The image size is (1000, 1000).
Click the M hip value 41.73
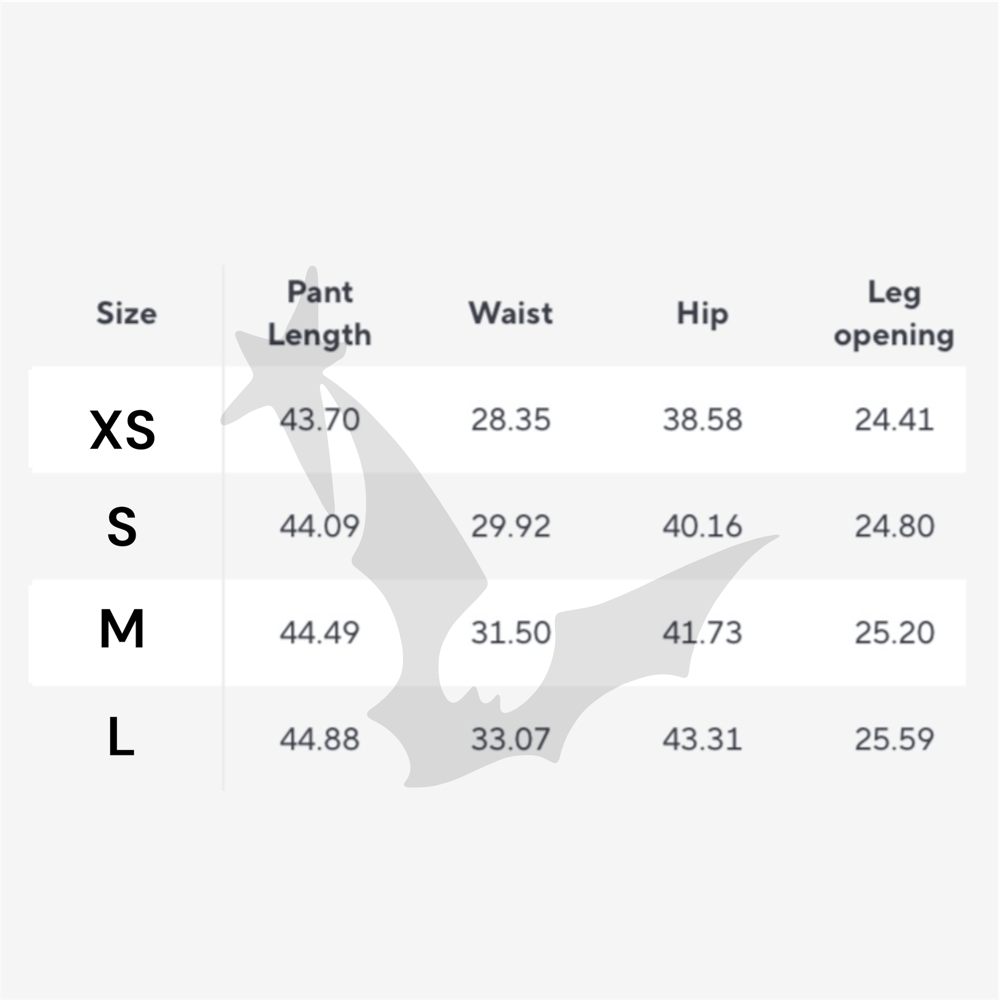702,633
